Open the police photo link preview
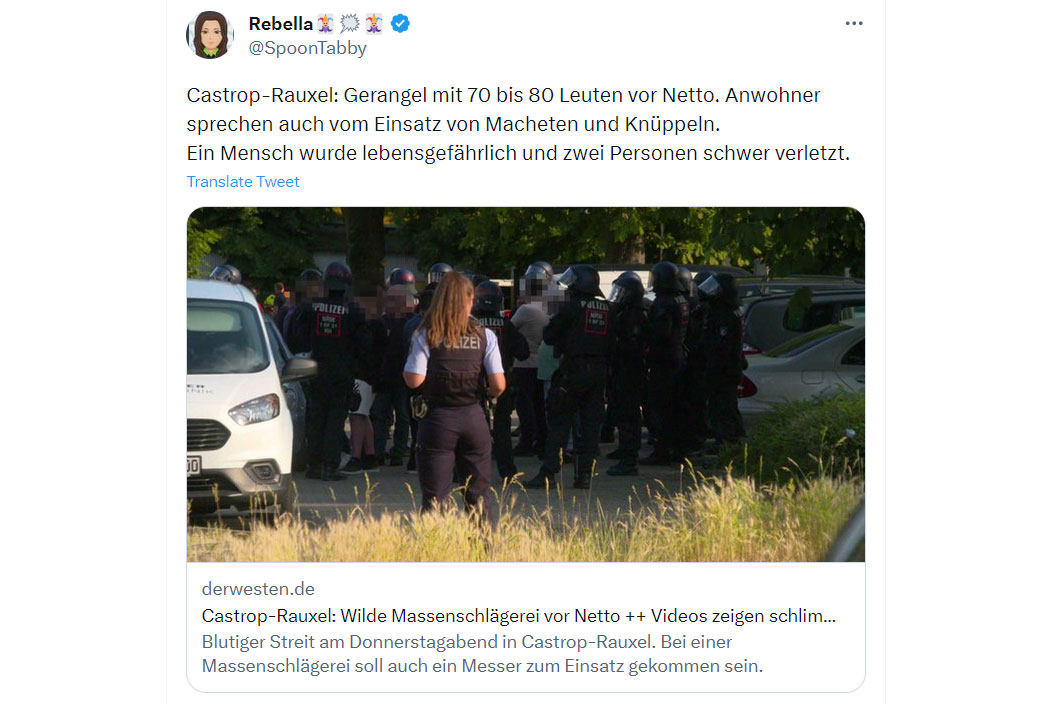Image resolution: width=1050 pixels, height=704 pixels. click(x=526, y=384)
